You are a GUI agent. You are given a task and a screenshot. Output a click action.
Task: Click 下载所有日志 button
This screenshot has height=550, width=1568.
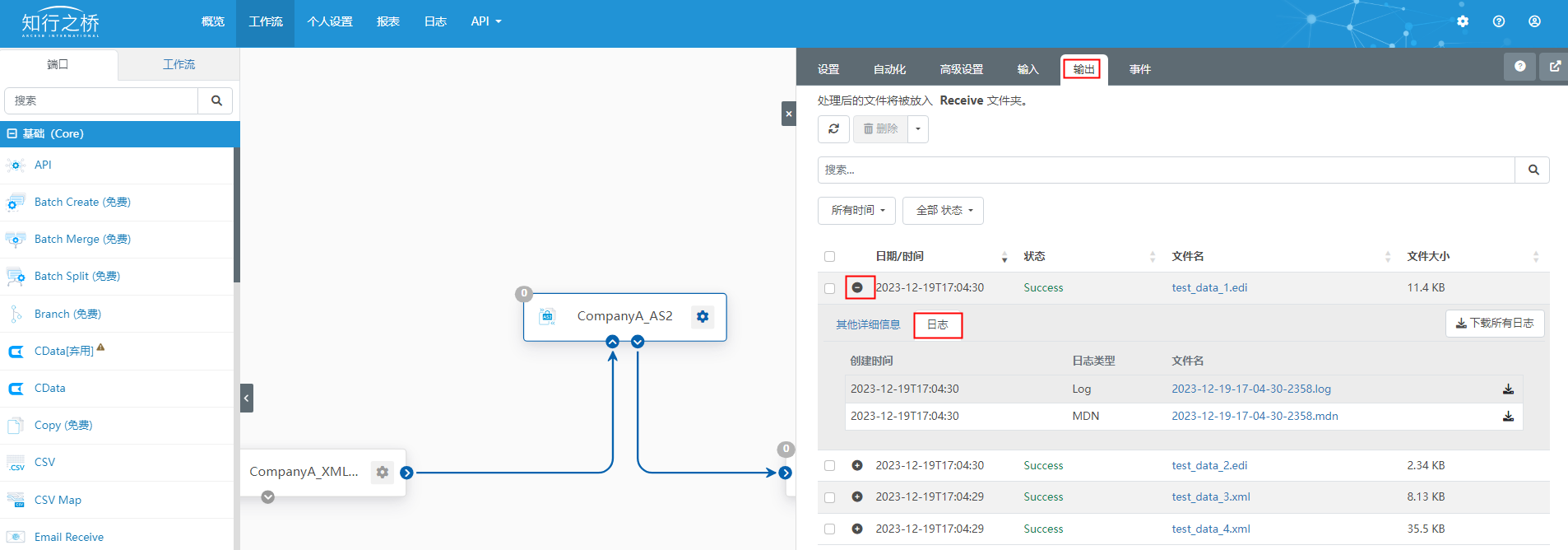(1494, 324)
